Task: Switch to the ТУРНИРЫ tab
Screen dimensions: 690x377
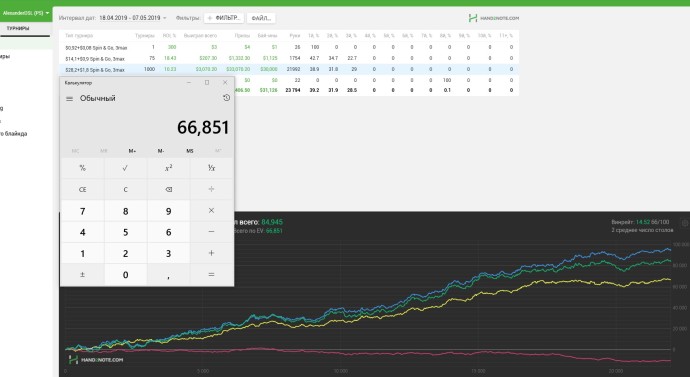Action: (18, 28)
